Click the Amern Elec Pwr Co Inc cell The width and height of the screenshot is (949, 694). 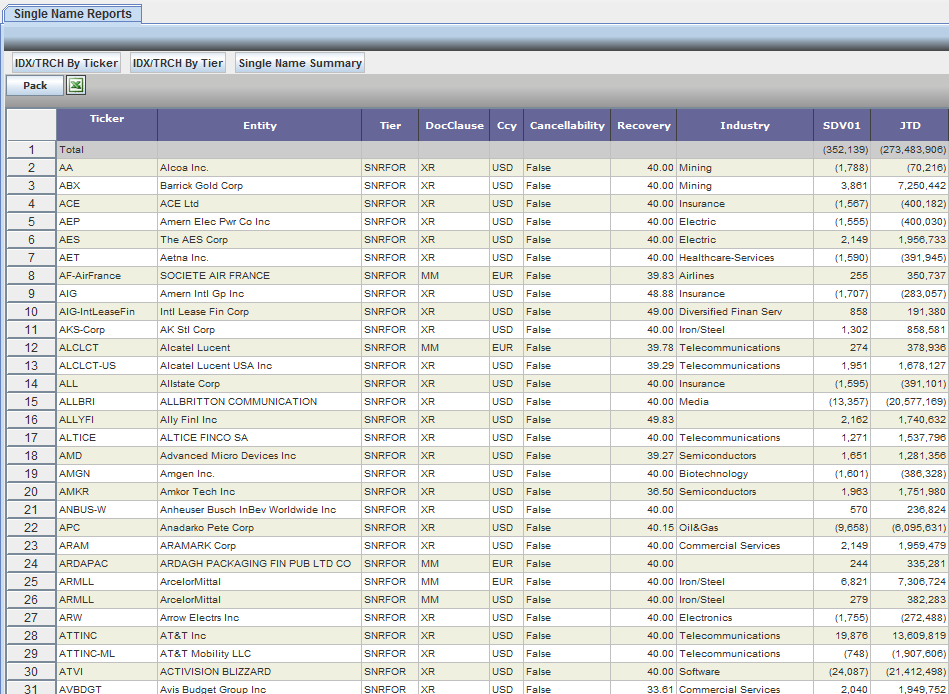260,221
